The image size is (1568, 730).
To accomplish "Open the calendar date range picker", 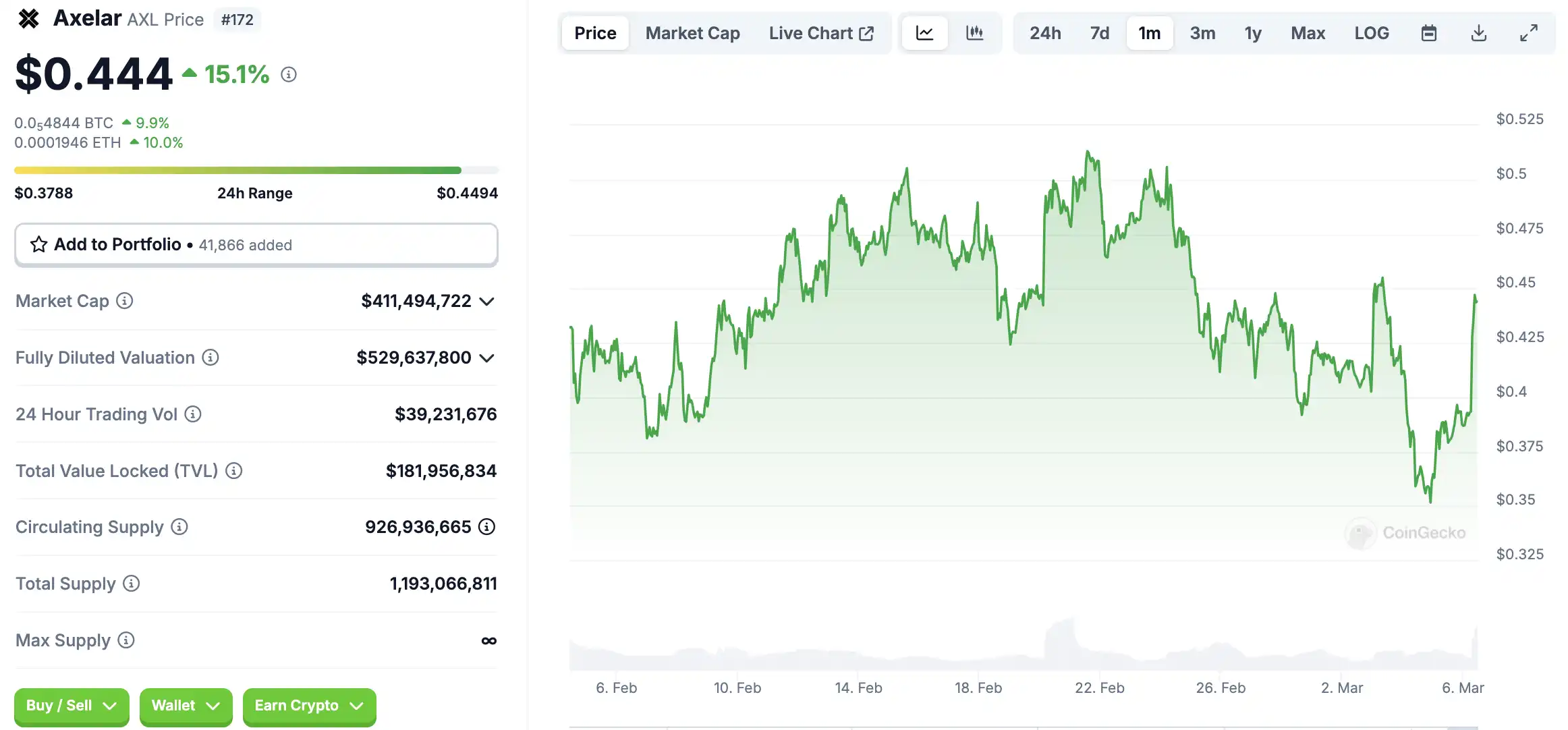I will 1428,33.
